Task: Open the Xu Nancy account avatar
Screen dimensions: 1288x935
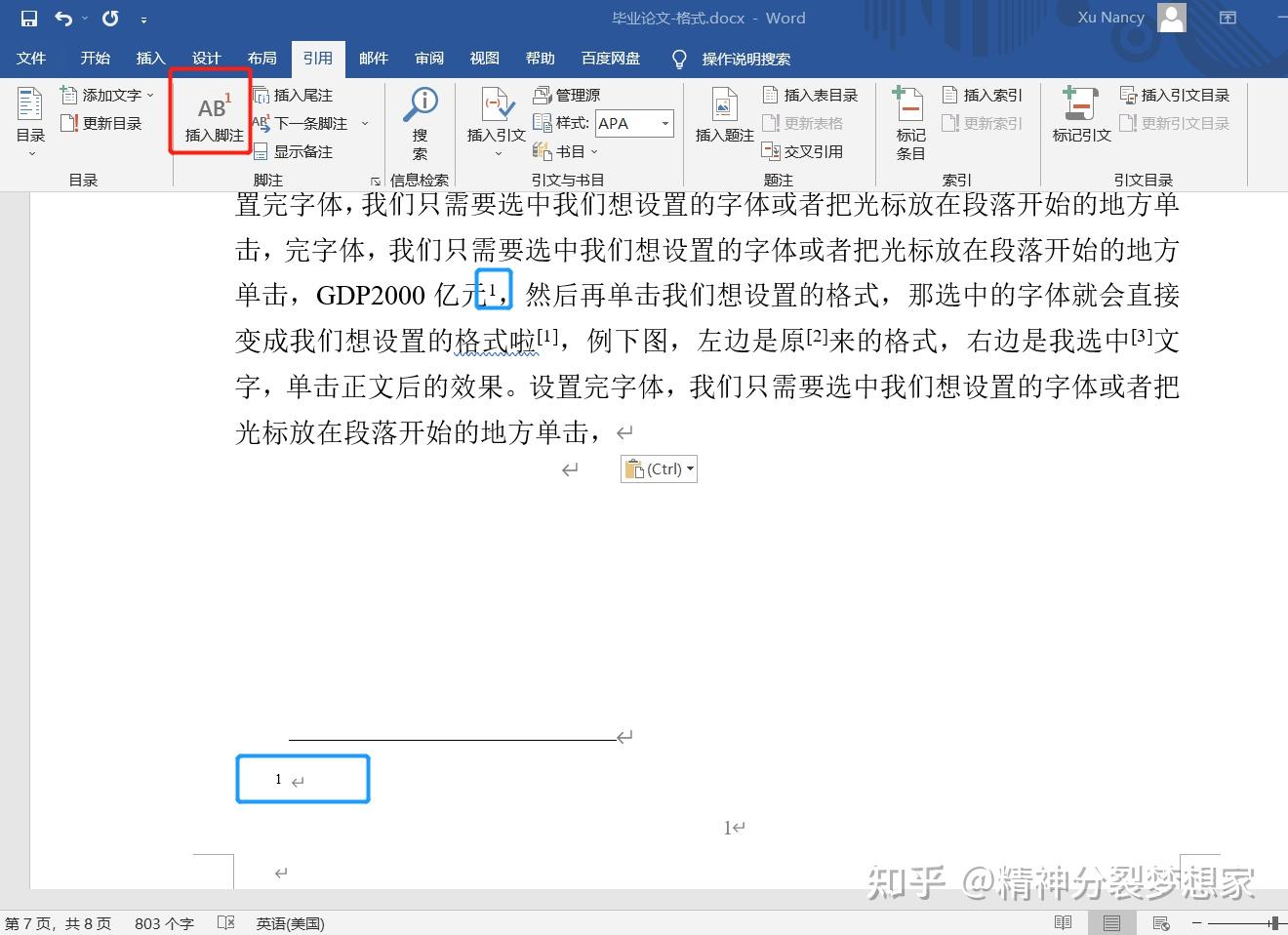Action: [1172, 18]
